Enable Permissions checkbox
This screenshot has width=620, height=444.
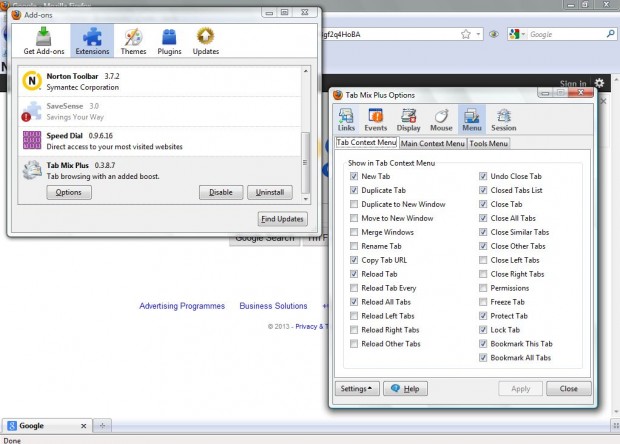pyautogui.click(x=483, y=288)
